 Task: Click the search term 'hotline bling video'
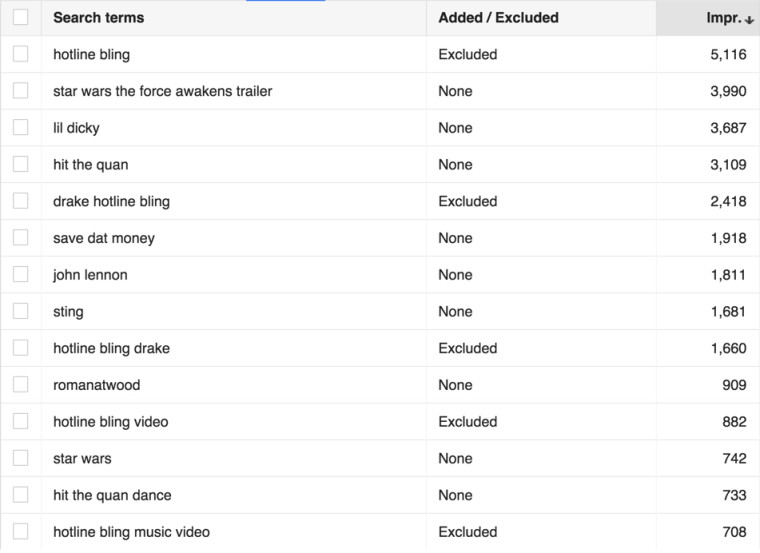111,422
